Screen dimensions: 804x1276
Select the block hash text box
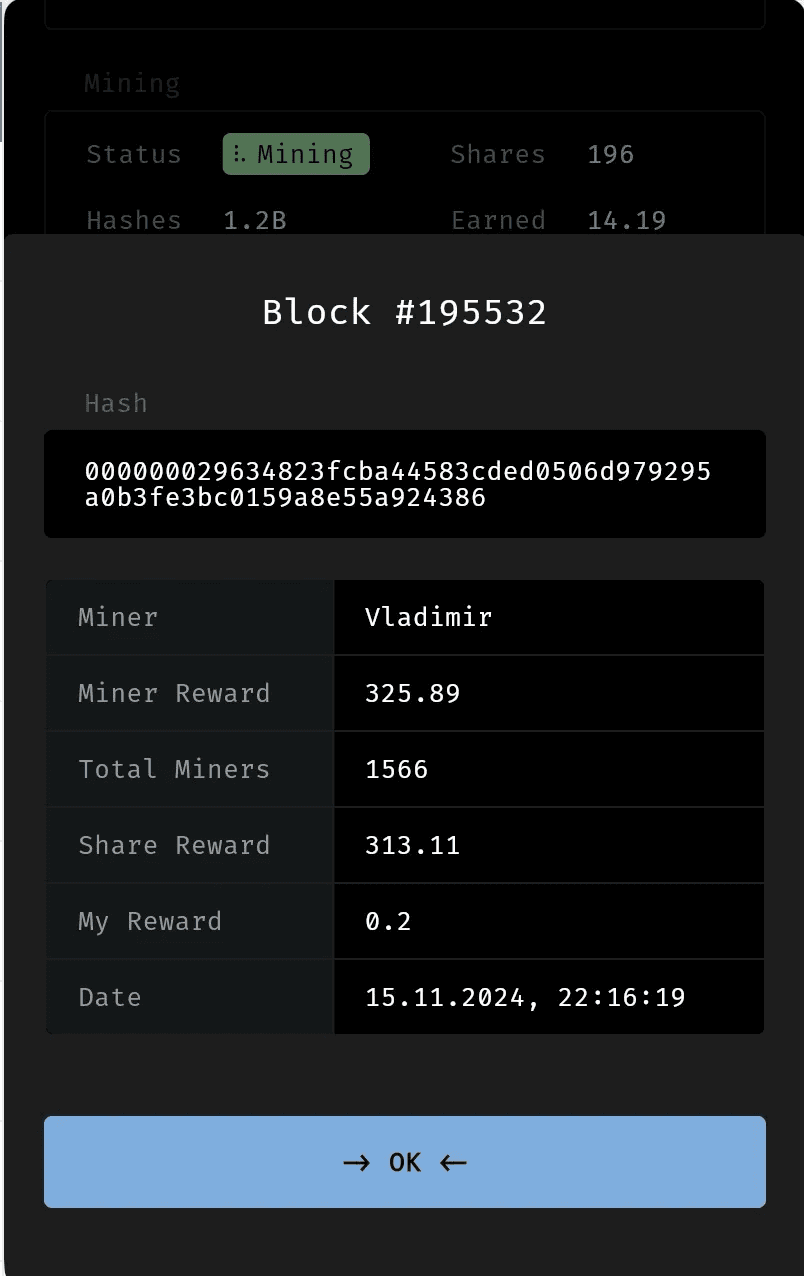[404, 484]
